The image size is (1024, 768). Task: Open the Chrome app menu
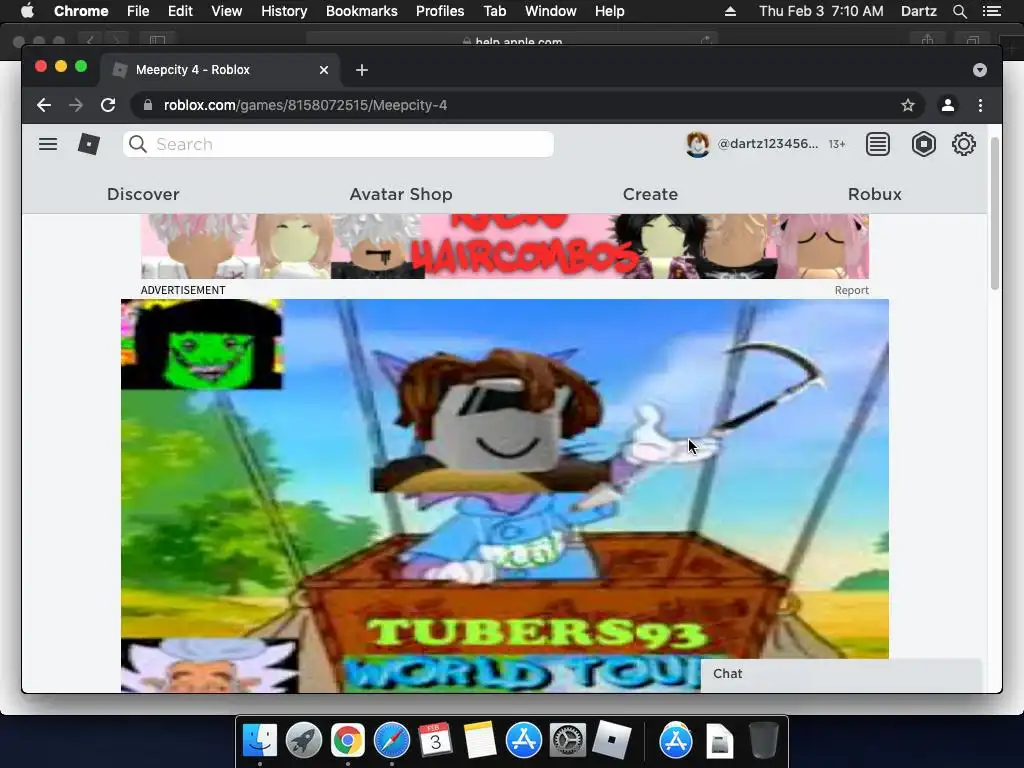81,11
